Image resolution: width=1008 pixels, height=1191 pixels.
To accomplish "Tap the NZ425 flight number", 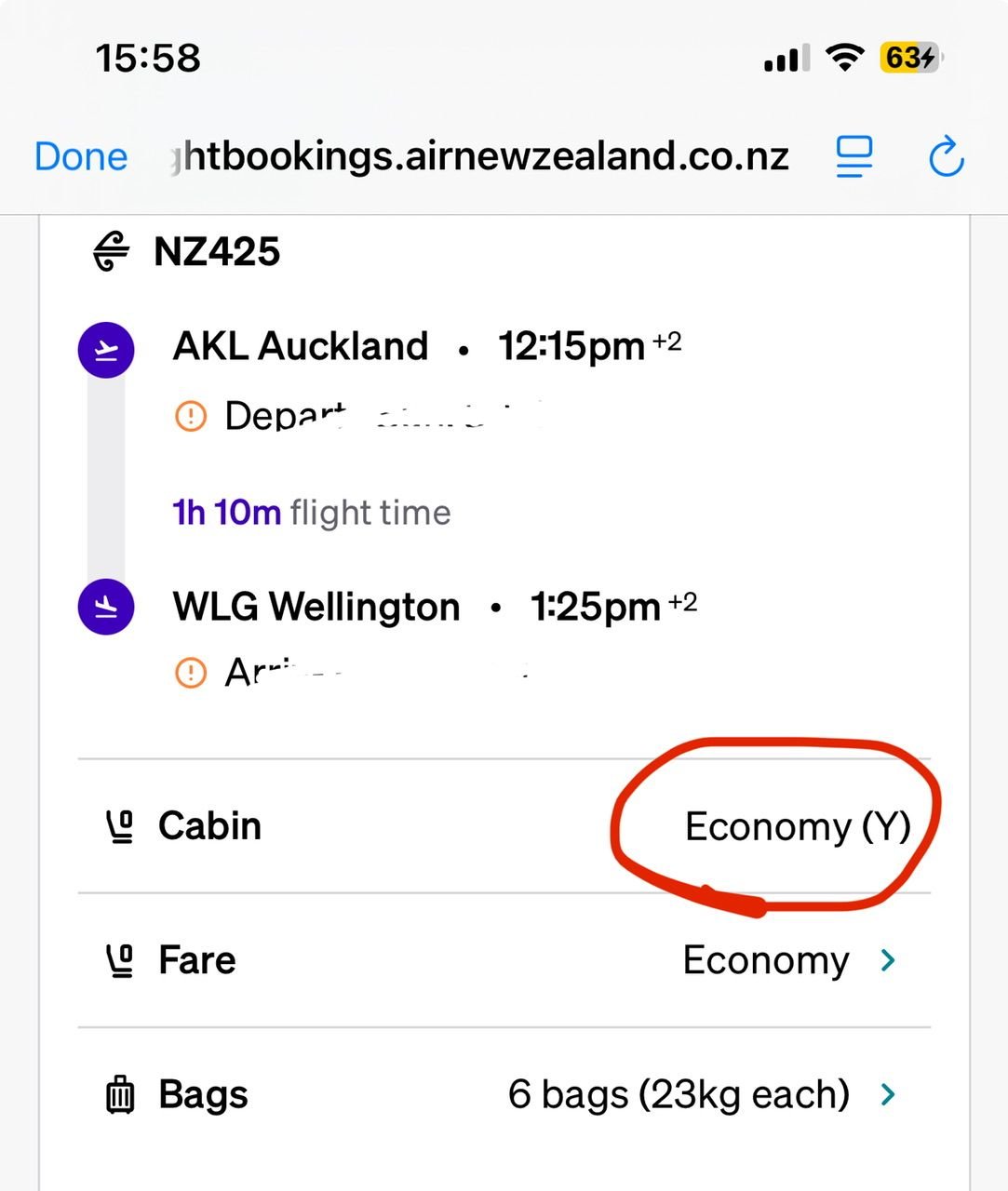I will coord(217,251).
